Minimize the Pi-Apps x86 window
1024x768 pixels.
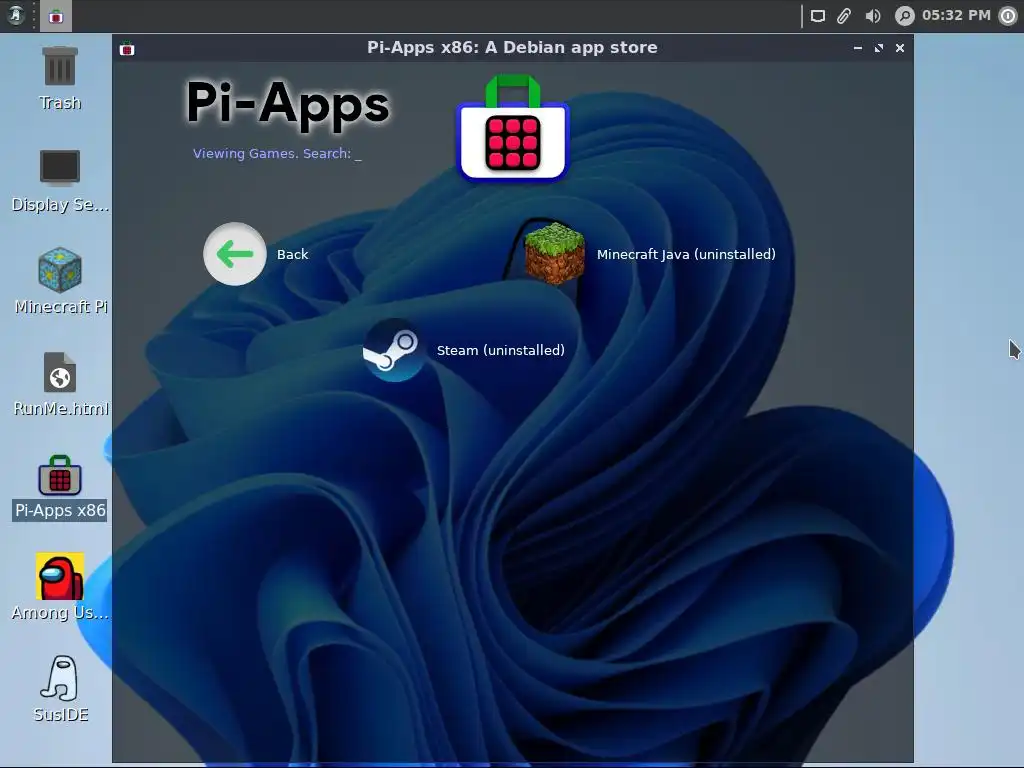point(857,48)
